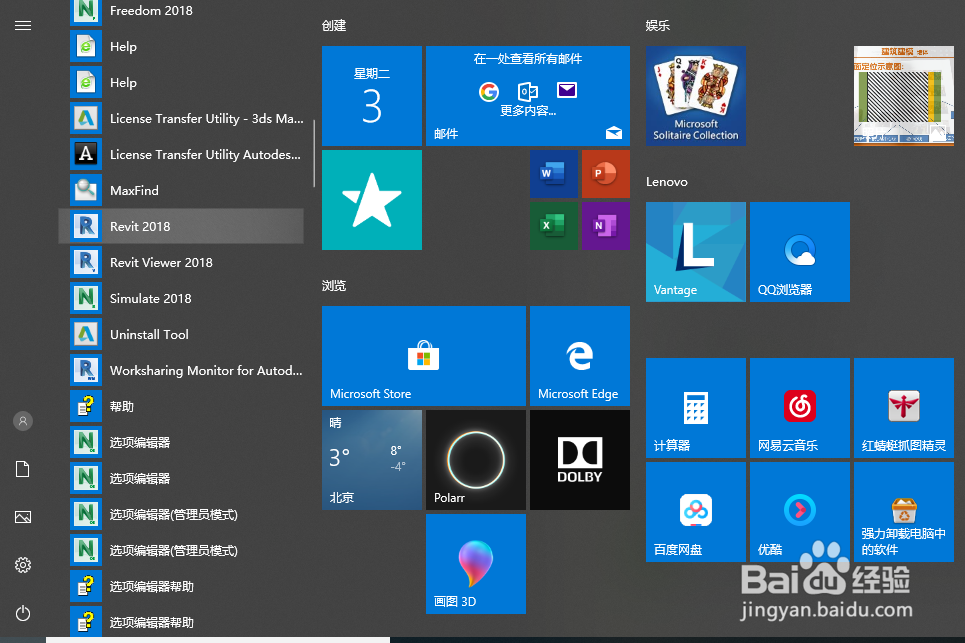Open the 帮助 help entry
This screenshot has height=643, width=965.
pos(187,406)
